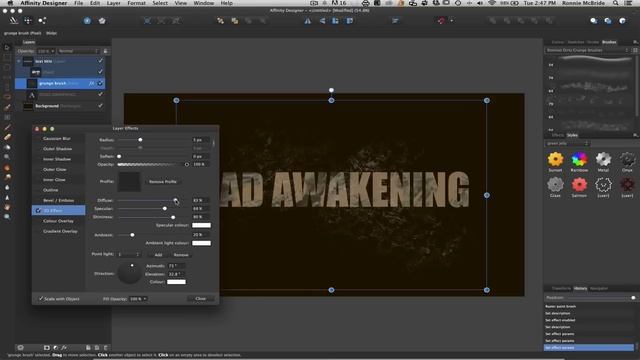Choose the Sunset style preset
This screenshot has width=640, height=360.
pos(555,159)
